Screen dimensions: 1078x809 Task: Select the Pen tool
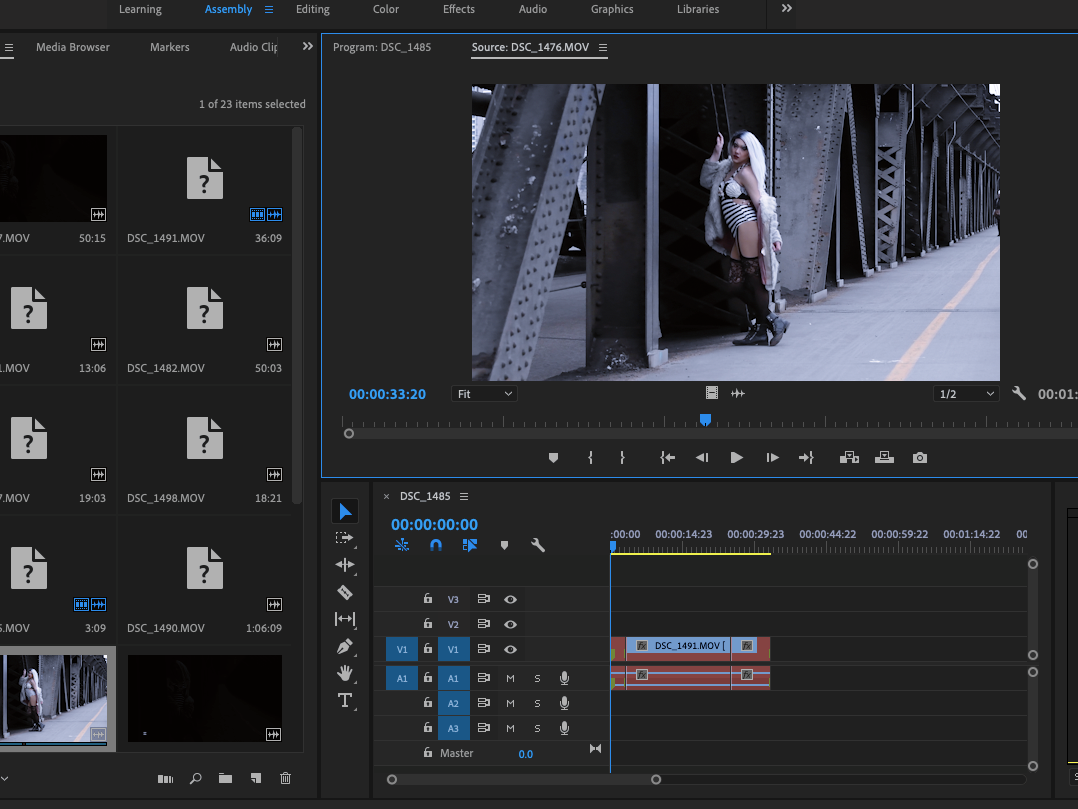[345, 647]
